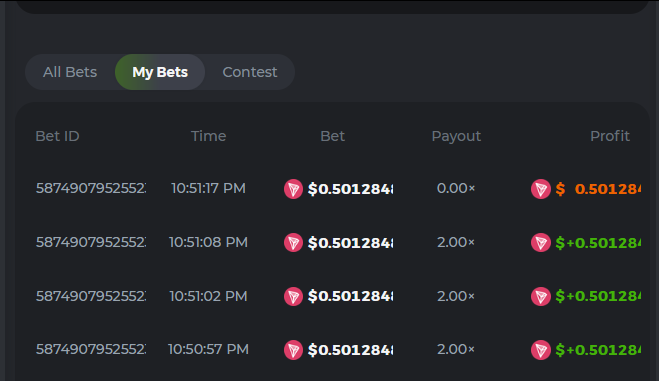Select the My Bets tab
Screen dimensions: 659x381
(x=160, y=72)
